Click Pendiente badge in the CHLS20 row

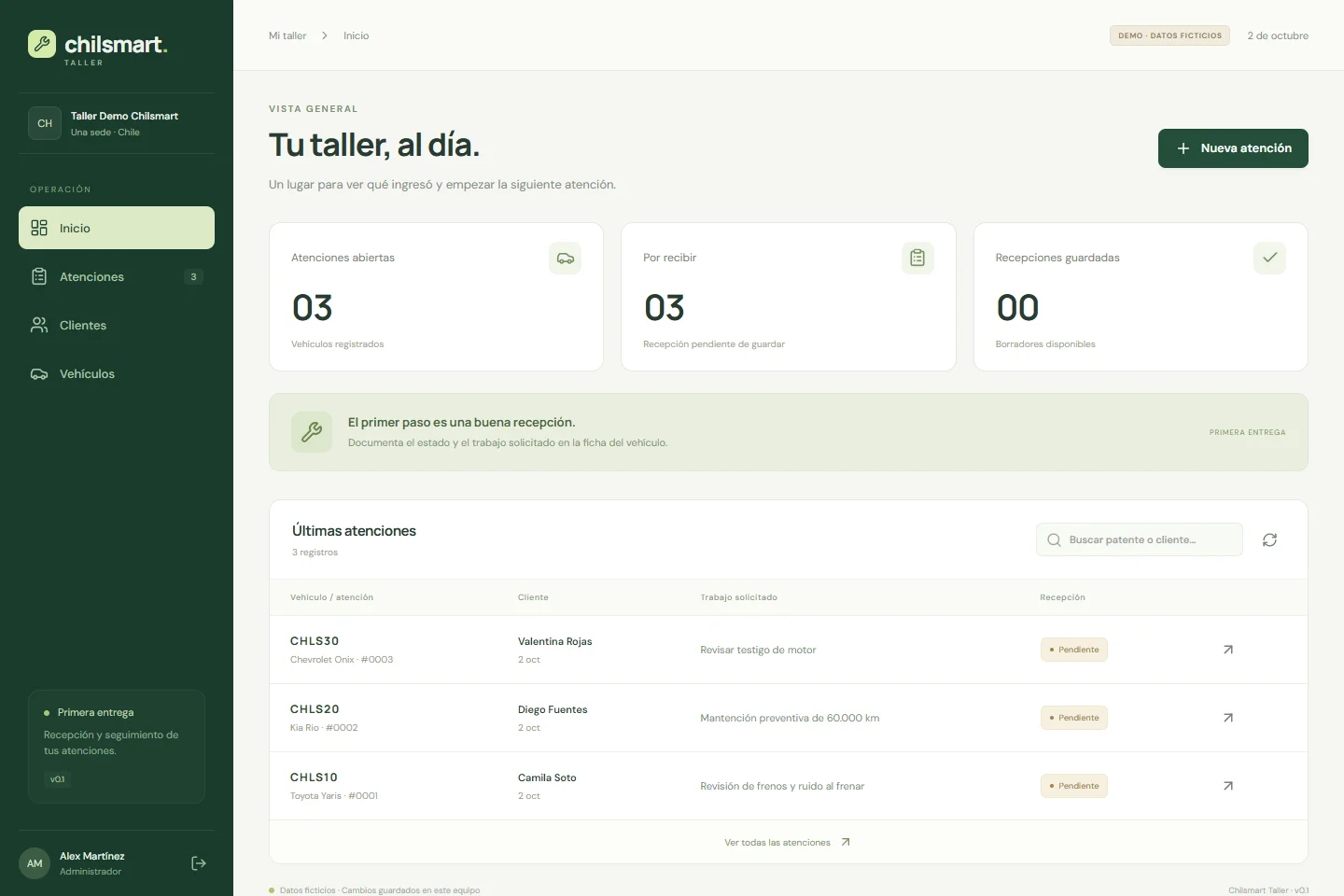[x=1074, y=718]
